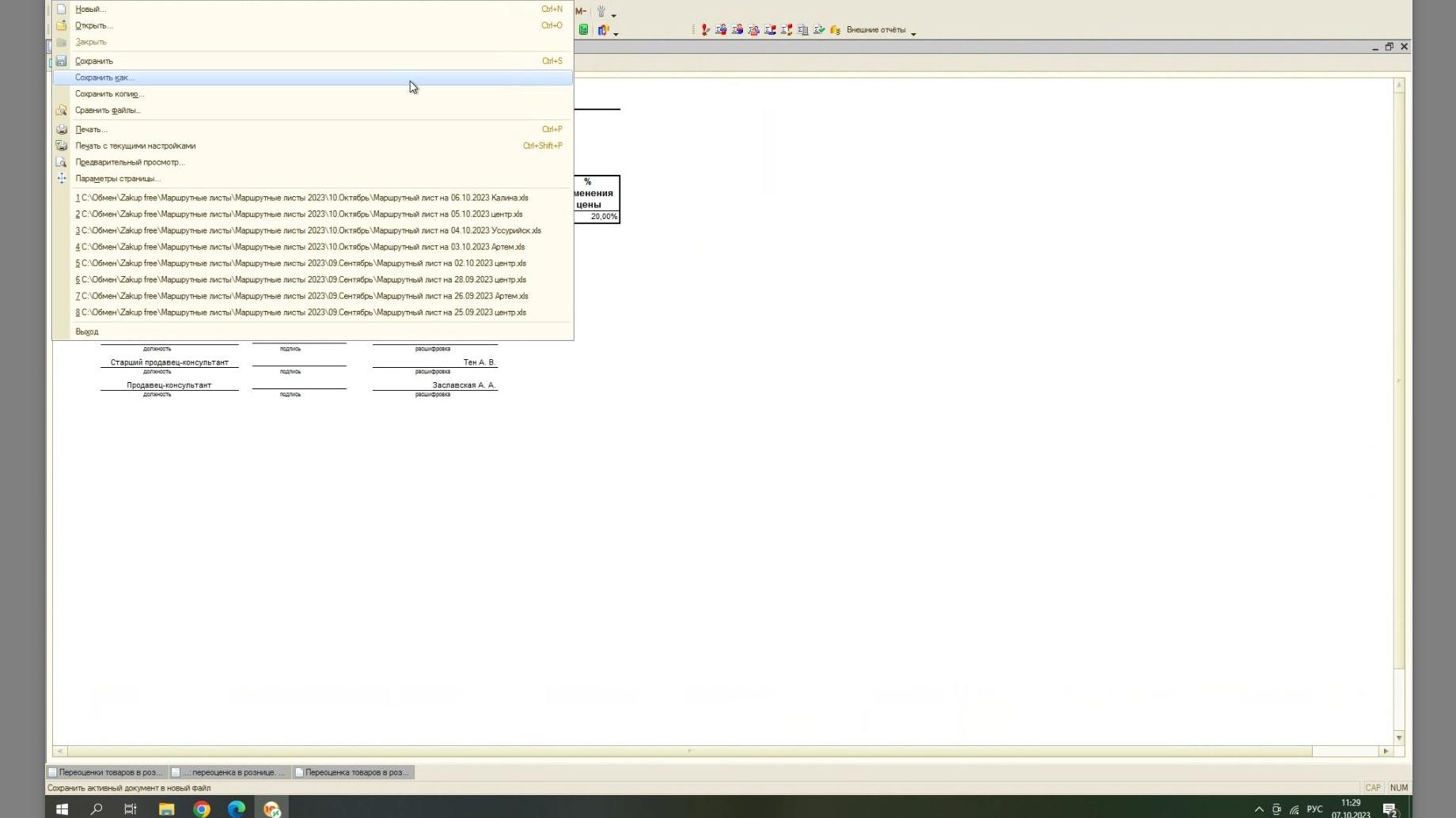The image size is (1456, 818).
Task: Select Сравнить файлы... menu entry
Action: pos(313,110)
